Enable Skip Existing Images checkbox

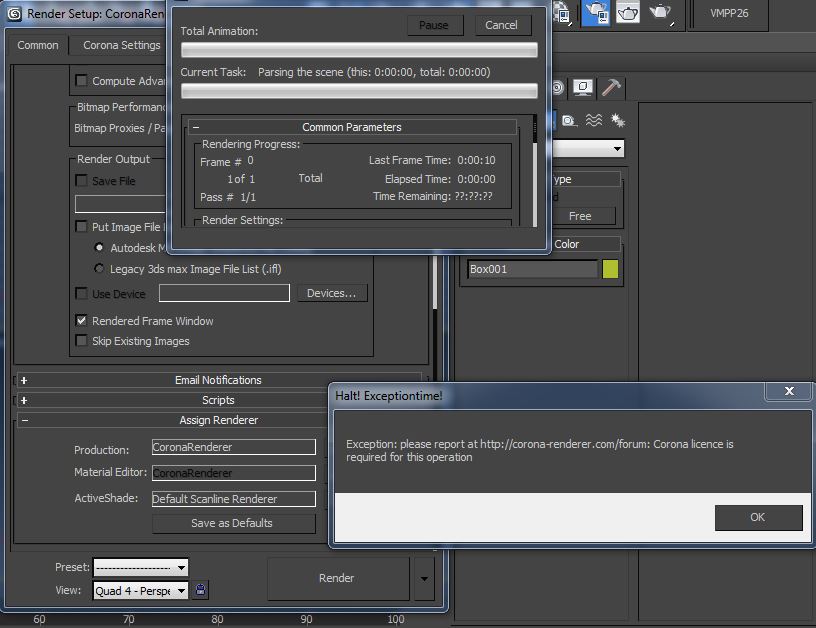pos(82,341)
